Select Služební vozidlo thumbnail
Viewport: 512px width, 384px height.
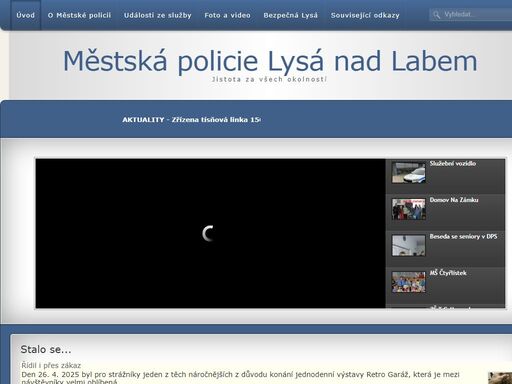(x=409, y=173)
